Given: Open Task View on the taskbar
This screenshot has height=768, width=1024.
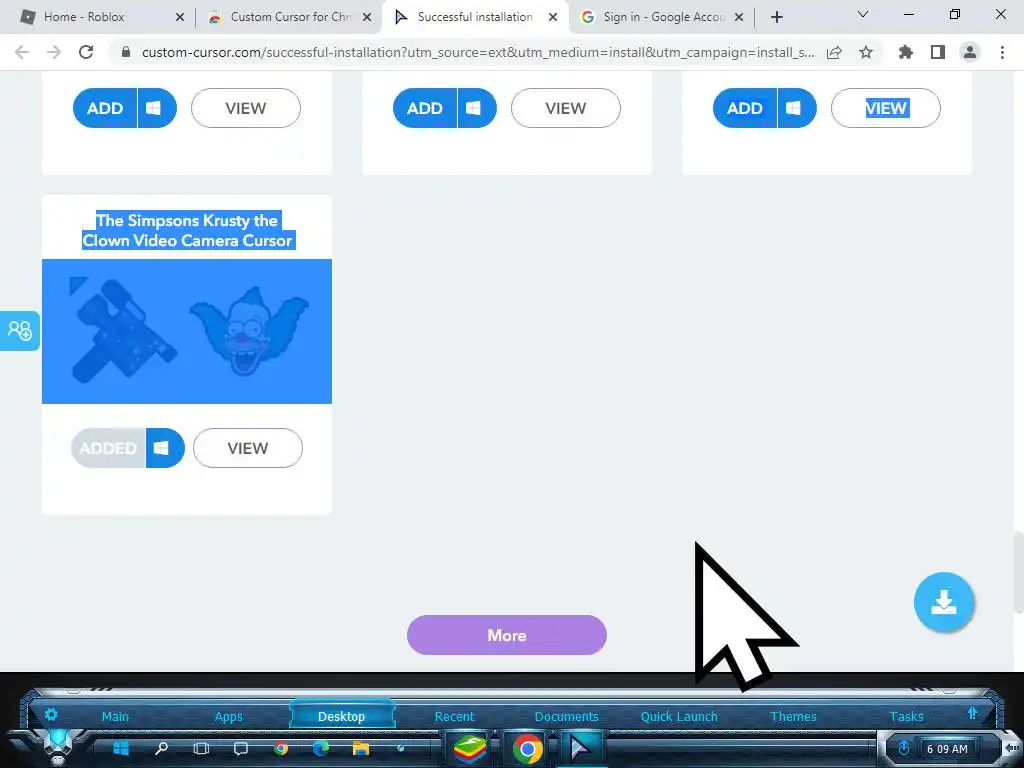Looking at the screenshot, I should pyautogui.click(x=201, y=748).
